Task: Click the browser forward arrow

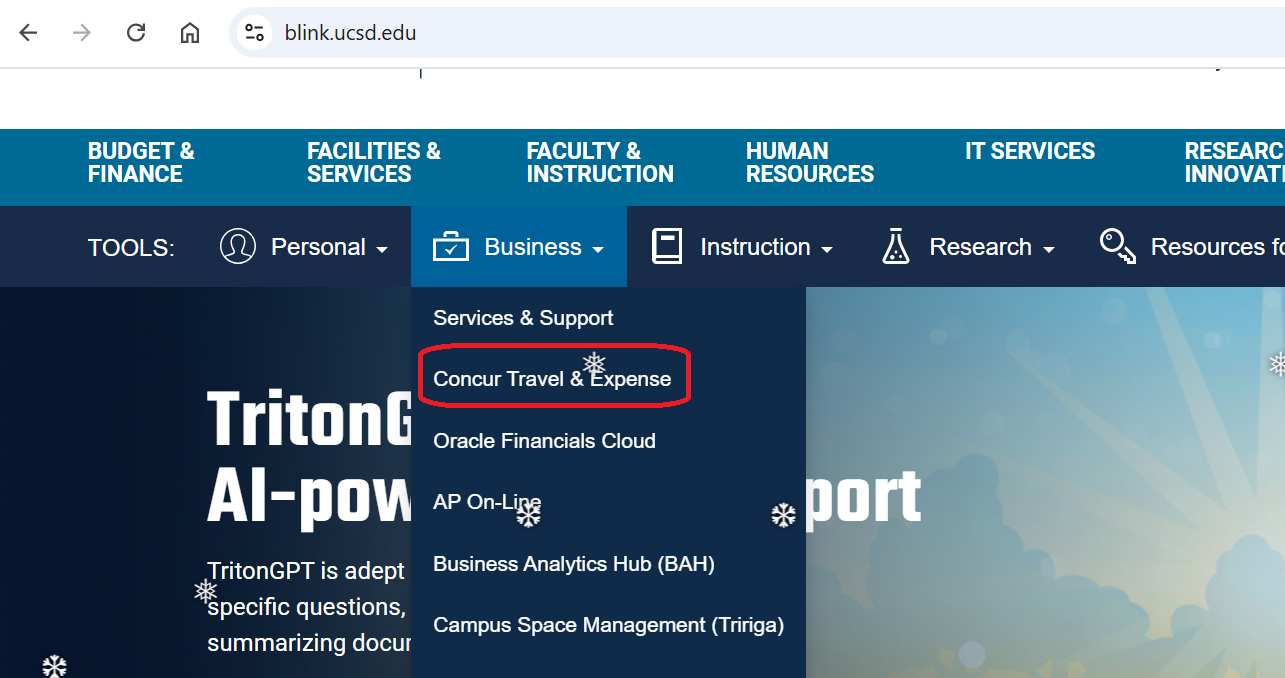Action: pos(82,33)
